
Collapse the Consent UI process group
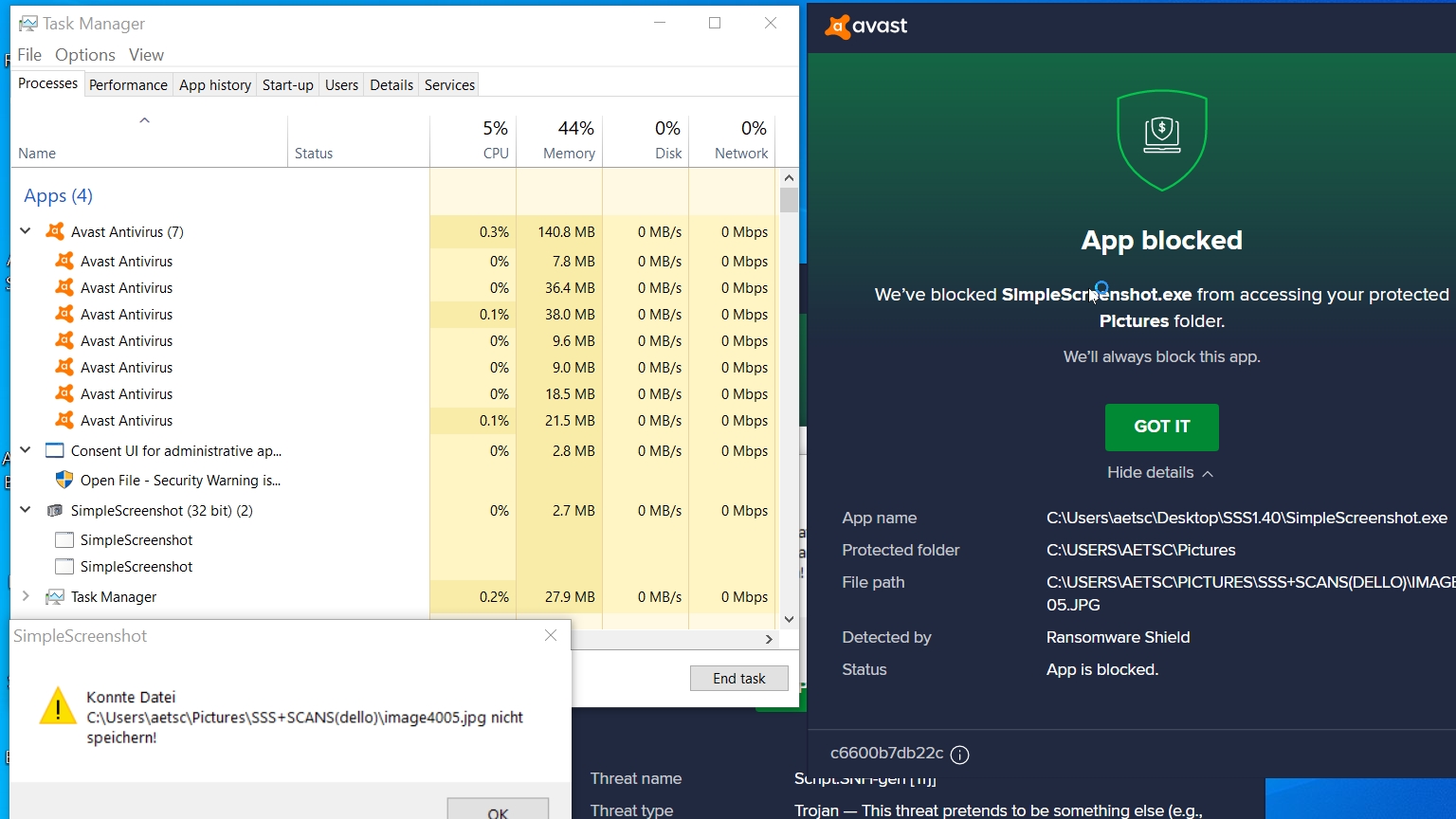[26, 450]
